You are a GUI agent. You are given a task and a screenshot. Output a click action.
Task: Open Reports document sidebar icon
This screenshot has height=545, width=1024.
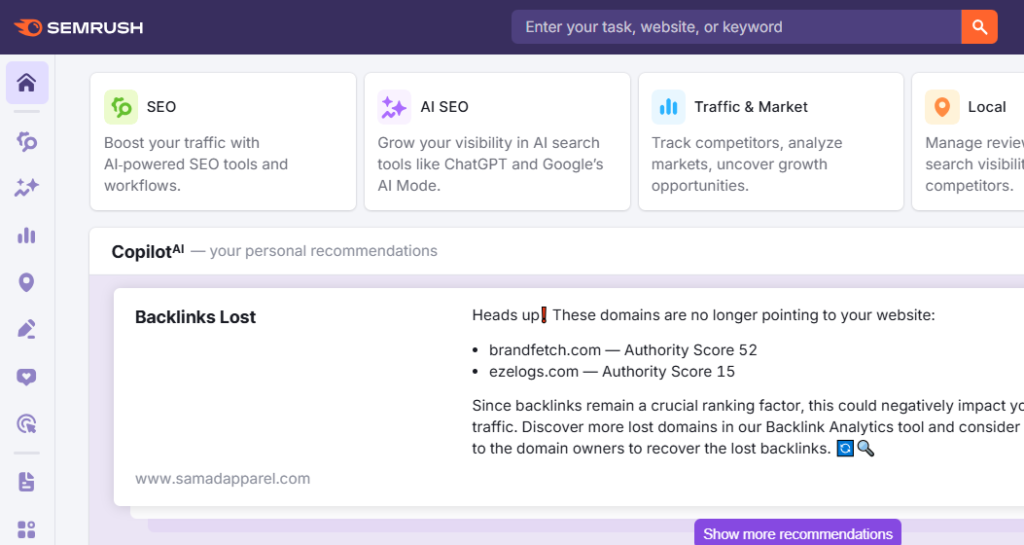click(x=27, y=482)
